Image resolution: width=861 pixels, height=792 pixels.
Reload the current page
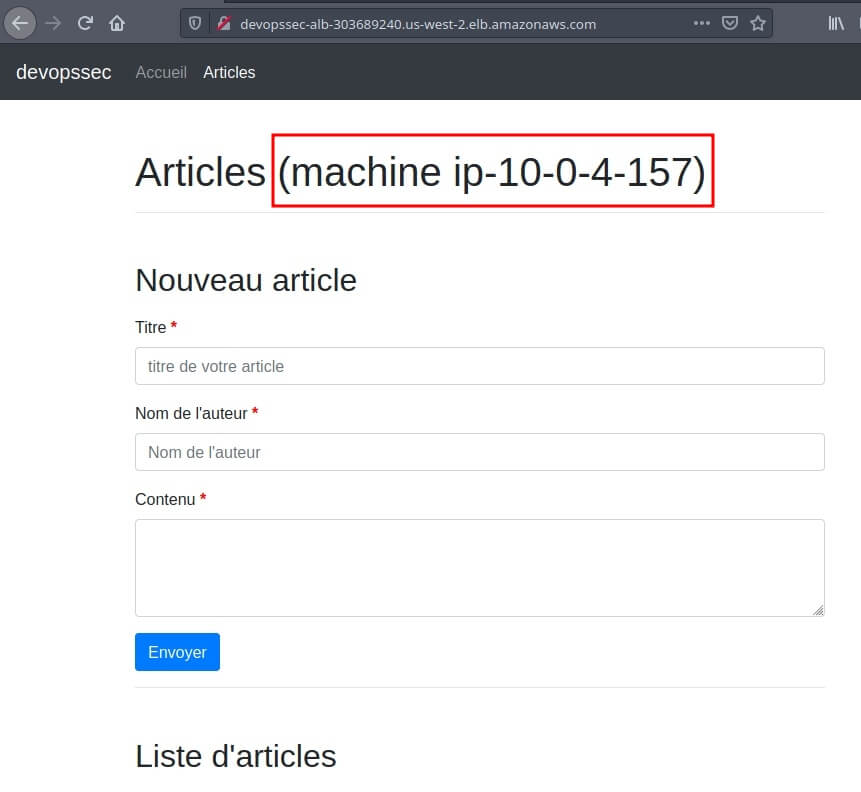click(86, 22)
